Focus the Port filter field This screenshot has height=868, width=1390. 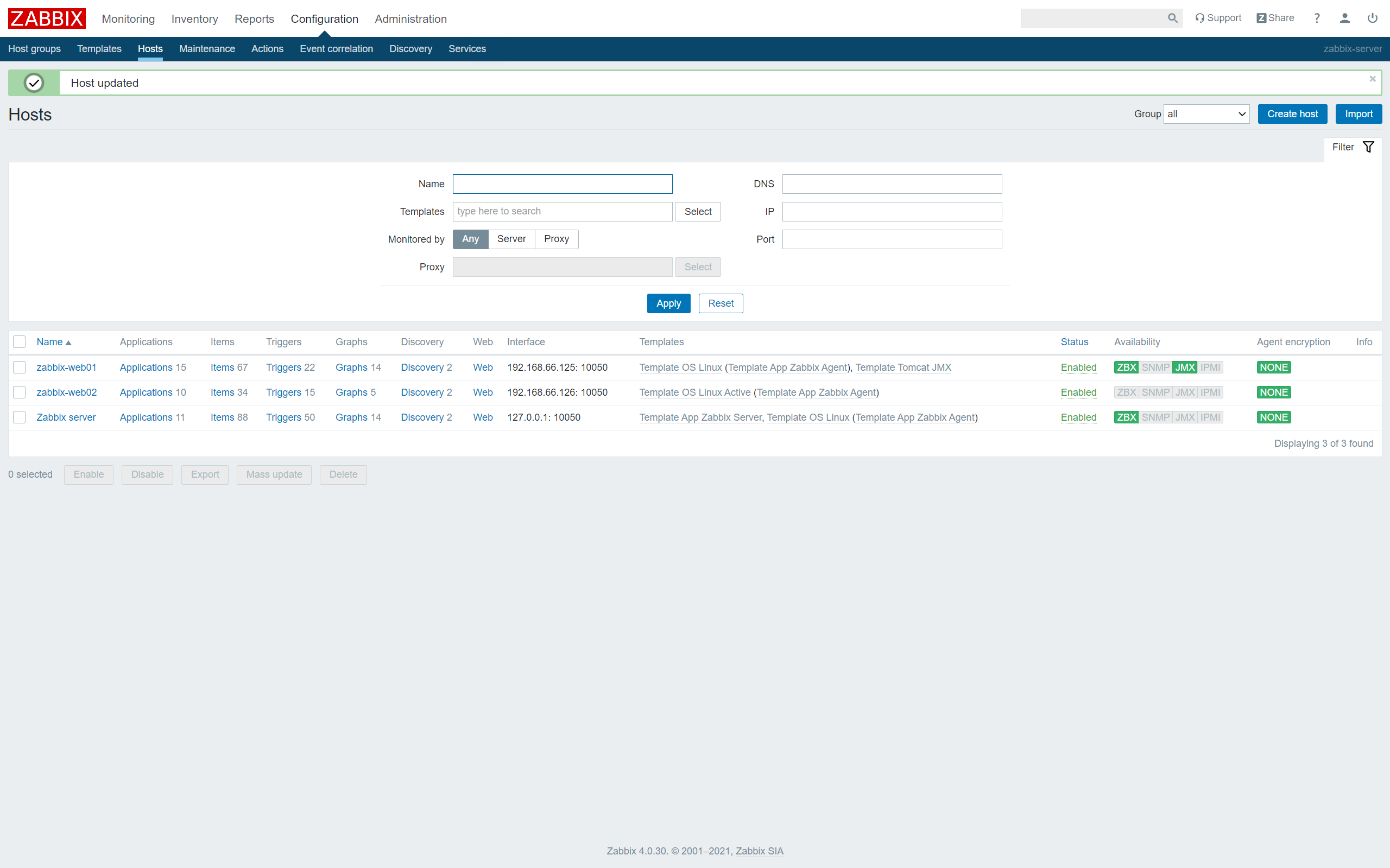pyautogui.click(x=892, y=239)
